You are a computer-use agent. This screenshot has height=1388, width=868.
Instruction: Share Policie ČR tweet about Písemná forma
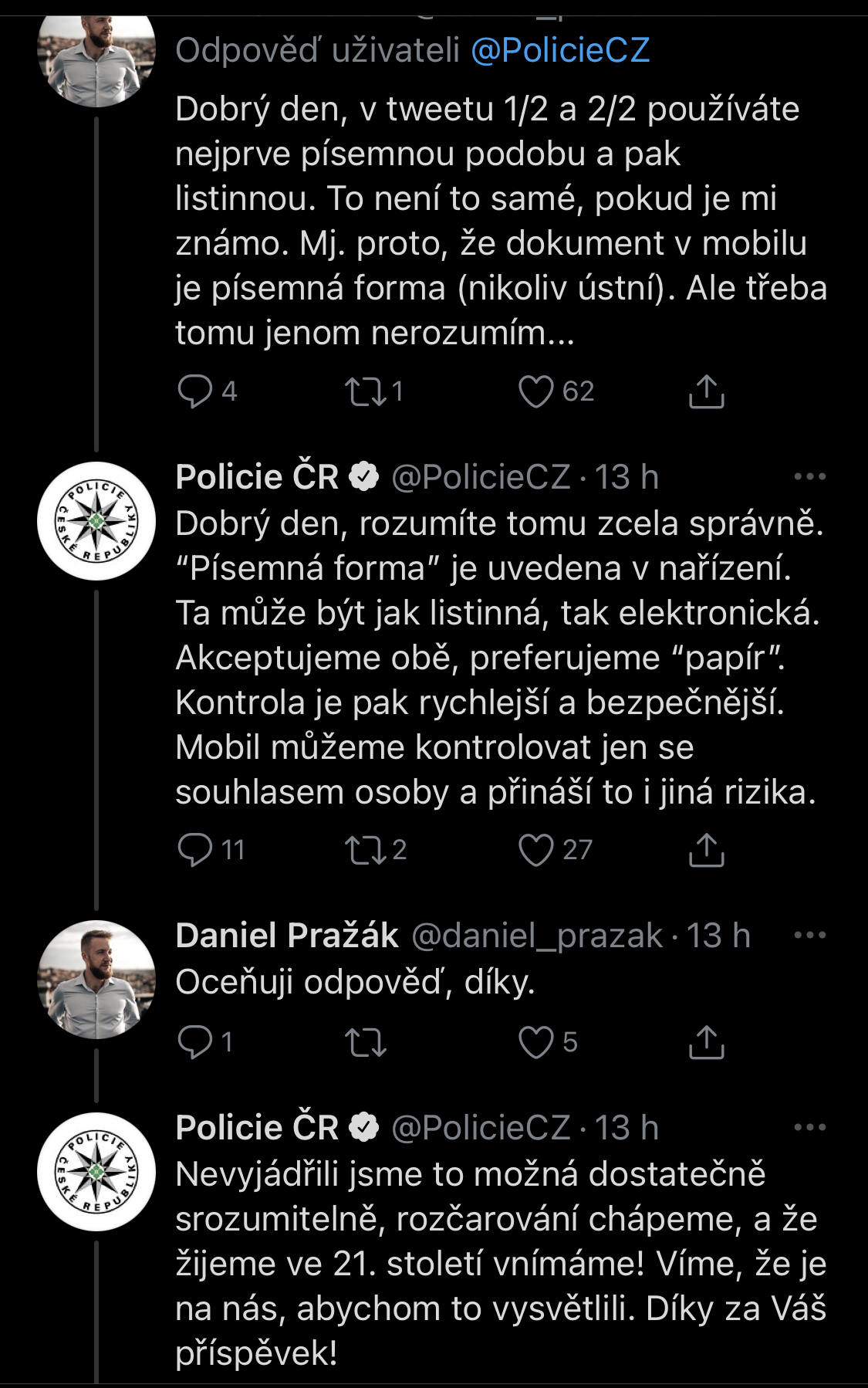pyautogui.click(x=706, y=850)
